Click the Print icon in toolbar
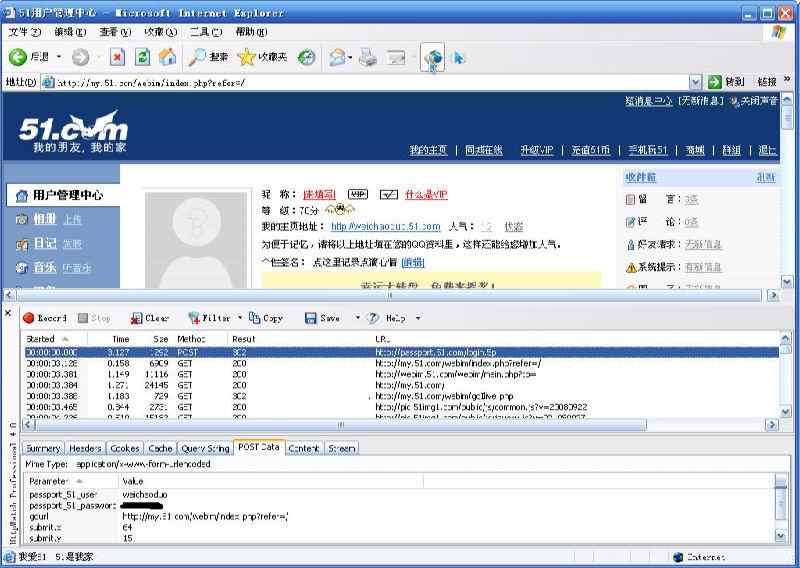This screenshot has height=568, width=800. click(368, 57)
